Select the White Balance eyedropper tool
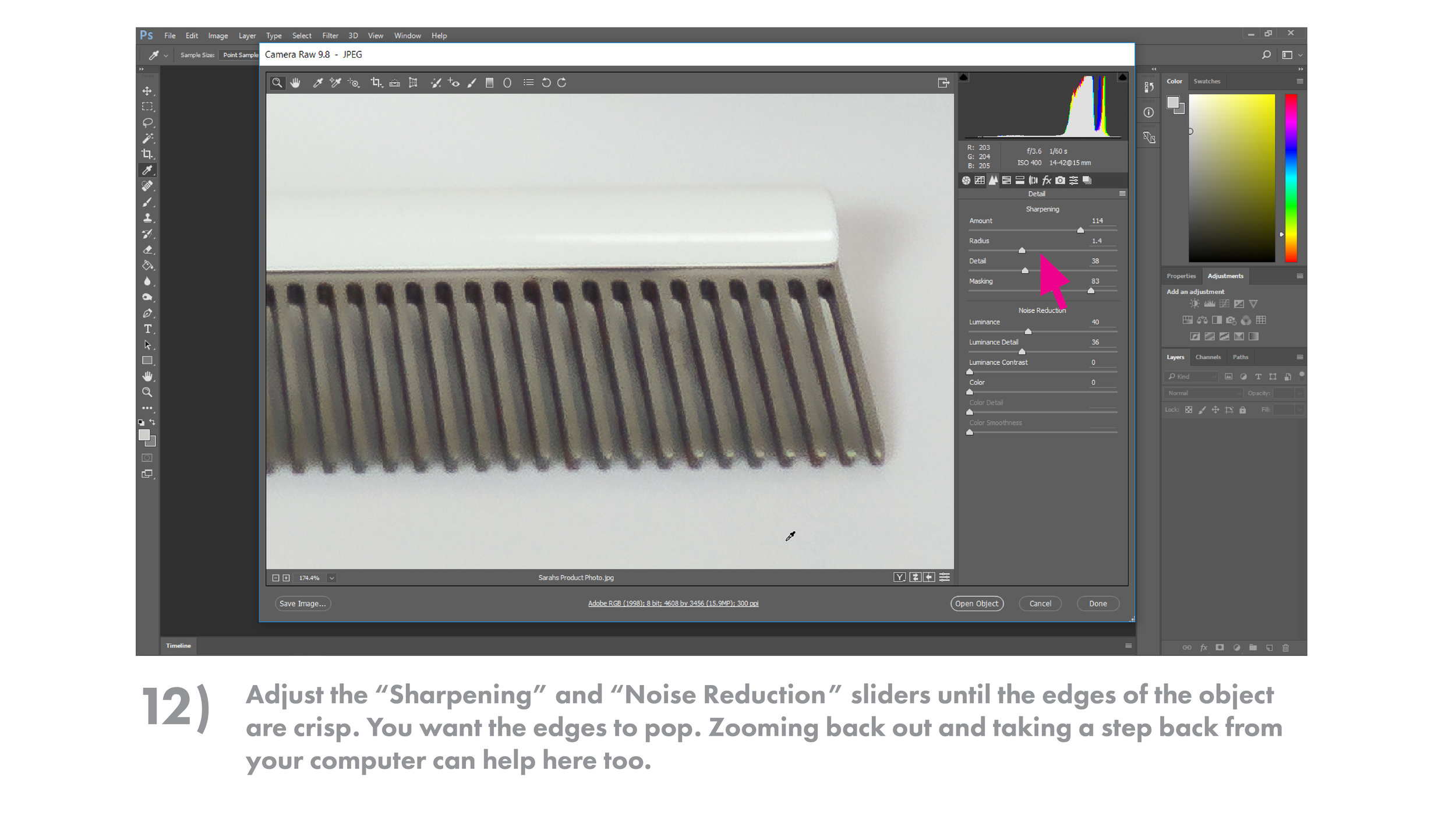The height and width of the screenshot is (819, 1456). pyautogui.click(x=317, y=83)
